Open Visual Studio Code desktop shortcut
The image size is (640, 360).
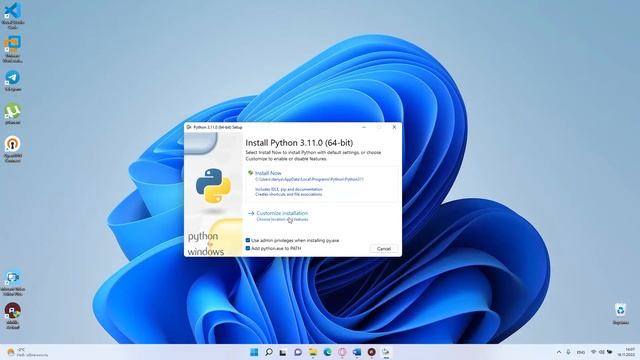coord(13,16)
